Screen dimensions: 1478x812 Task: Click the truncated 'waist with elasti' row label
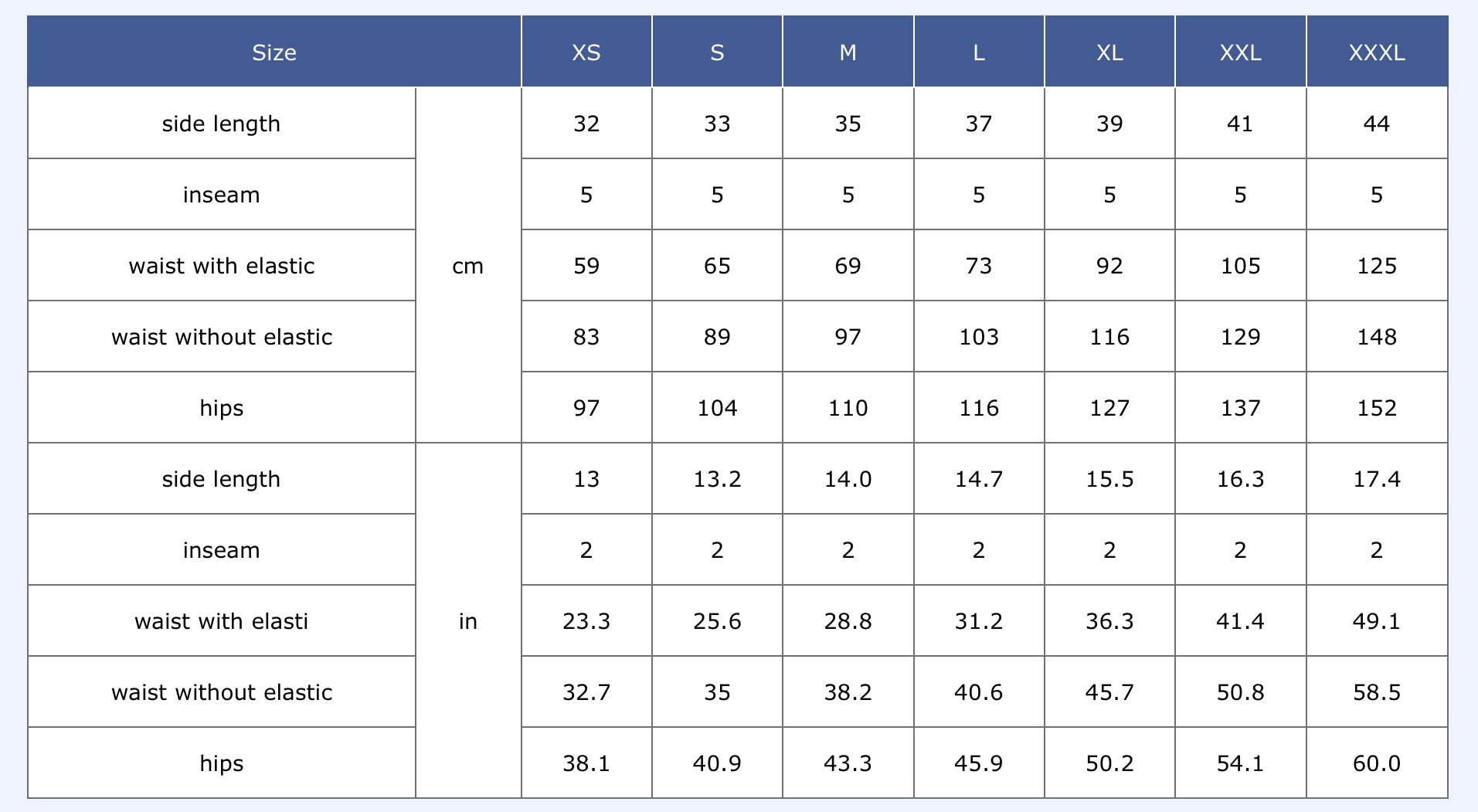[x=222, y=621]
